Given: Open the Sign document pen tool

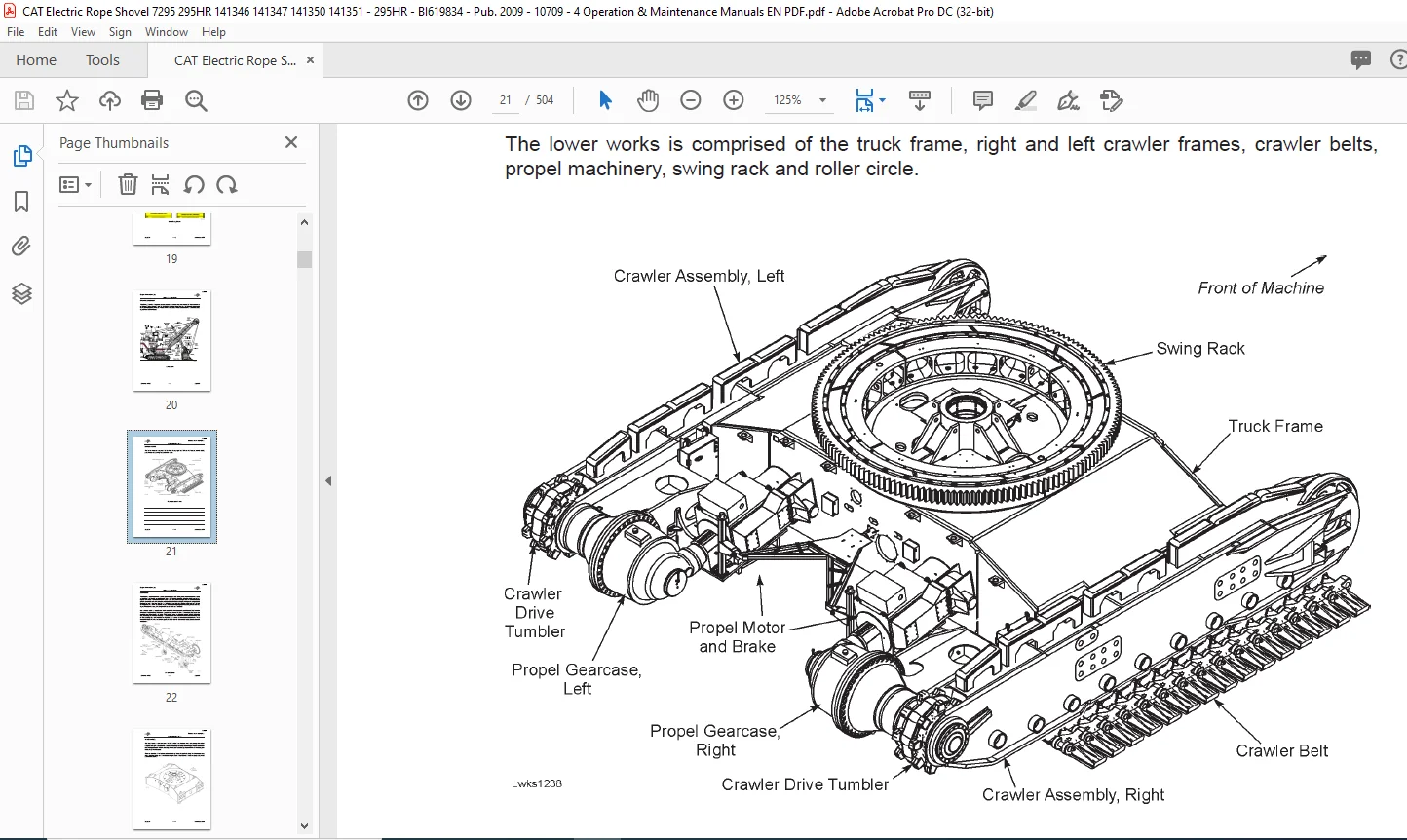Looking at the screenshot, I should pos(1069,100).
